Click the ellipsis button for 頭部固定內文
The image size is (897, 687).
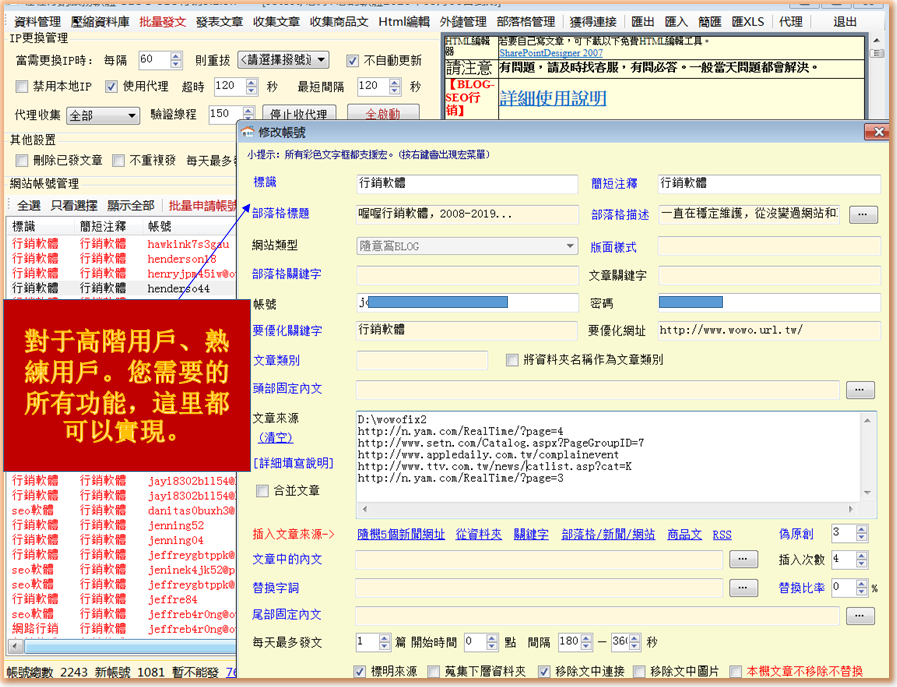click(x=860, y=390)
